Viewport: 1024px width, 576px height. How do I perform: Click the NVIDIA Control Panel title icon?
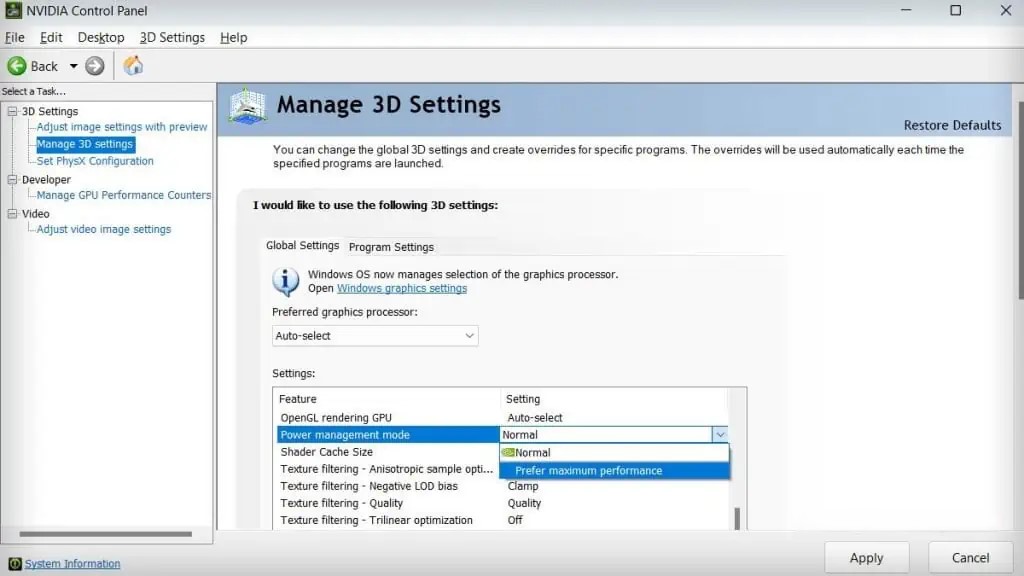pyautogui.click(x=14, y=11)
